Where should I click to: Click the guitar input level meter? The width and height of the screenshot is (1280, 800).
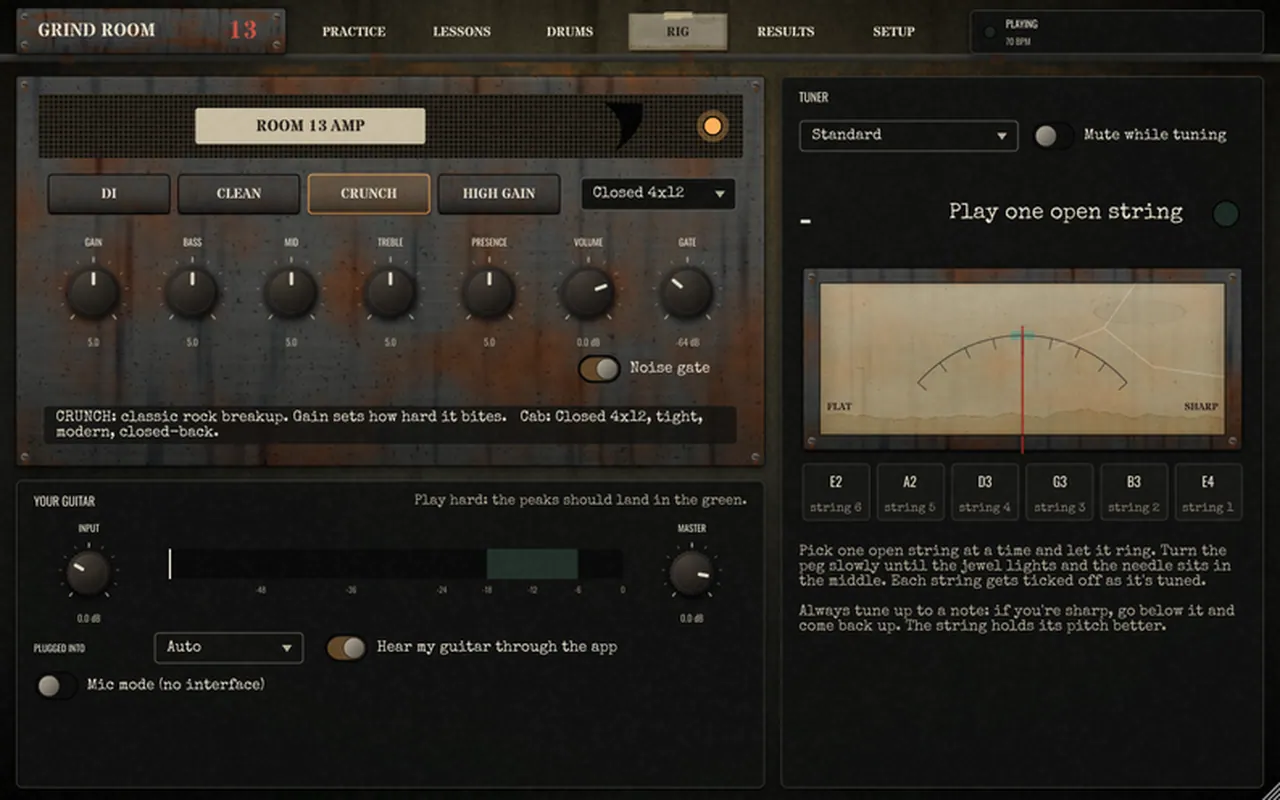pyautogui.click(x=396, y=564)
